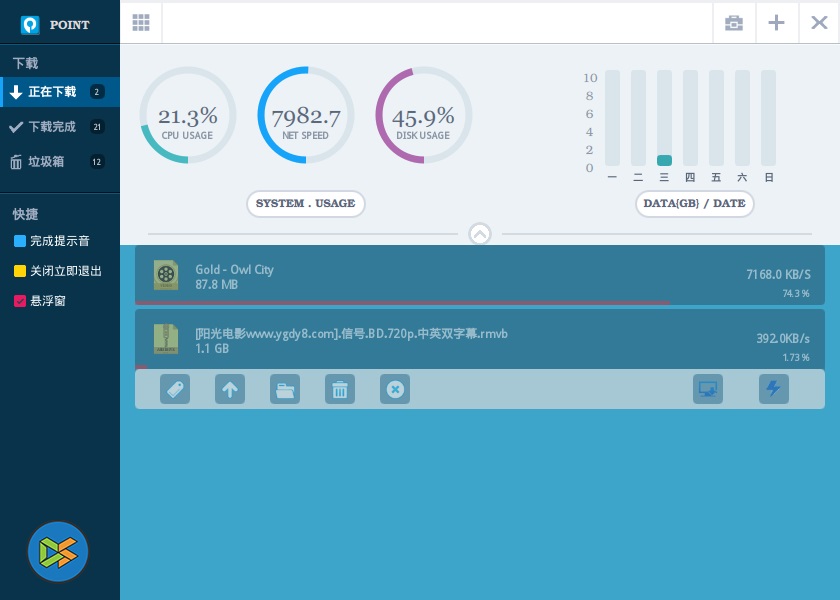Toggle the 关闭立即退出 checkbox
The image size is (840, 600).
pos(20,271)
